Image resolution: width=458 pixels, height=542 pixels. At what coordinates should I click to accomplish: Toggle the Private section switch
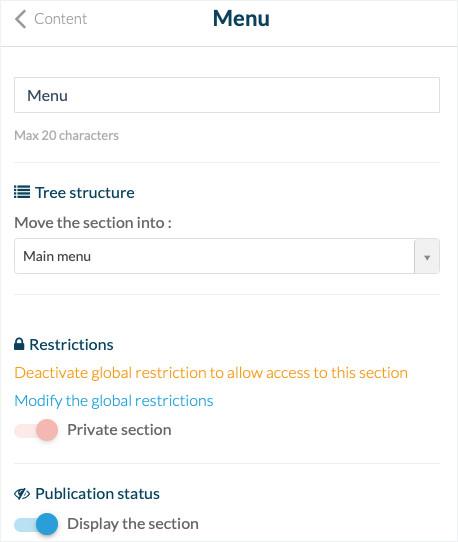tap(36, 430)
